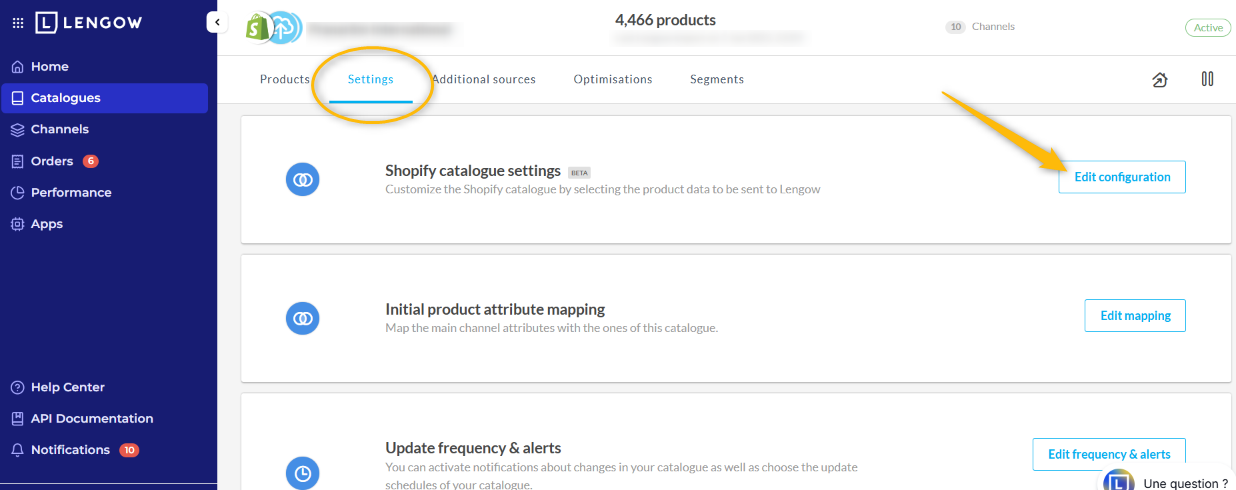Image resolution: width=1236 pixels, height=490 pixels.
Task: Switch to the Optimisations tab
Action: point(612,79)
